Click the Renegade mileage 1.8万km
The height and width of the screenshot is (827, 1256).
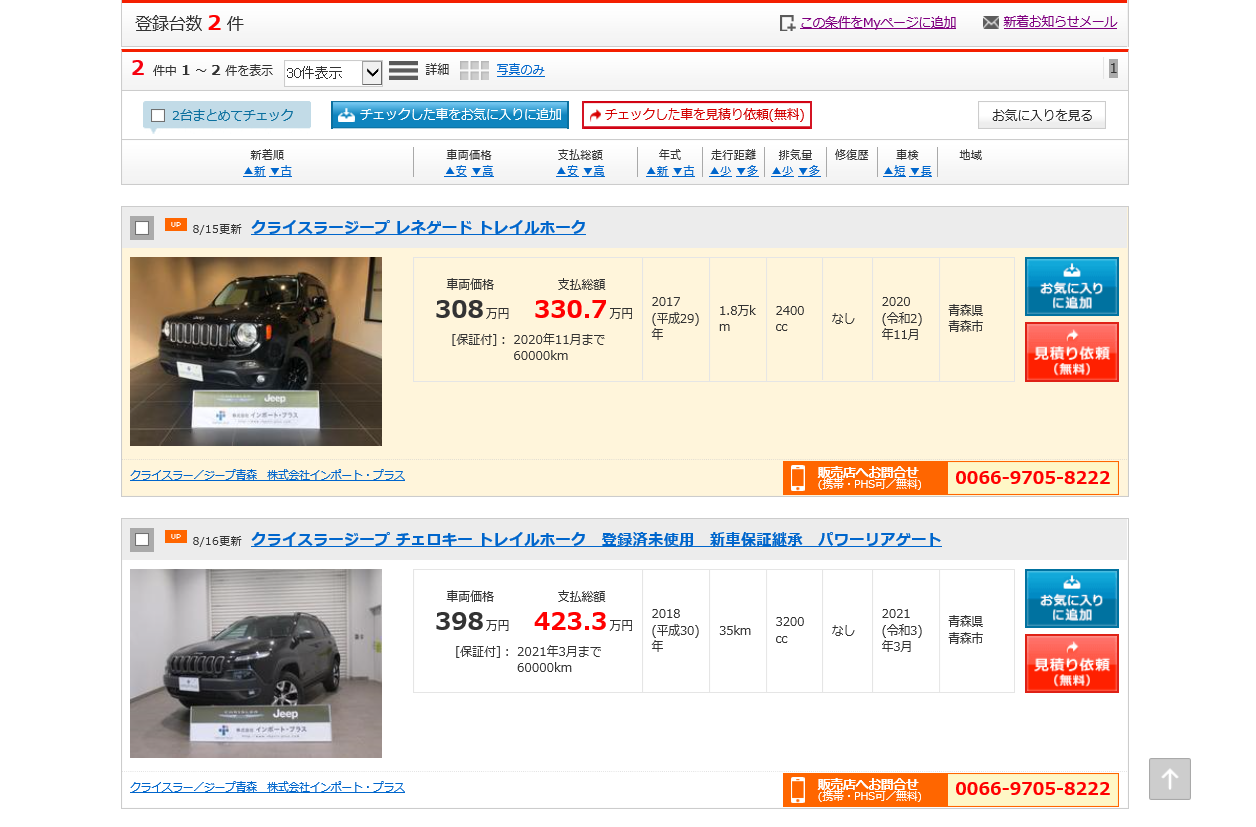738,318
